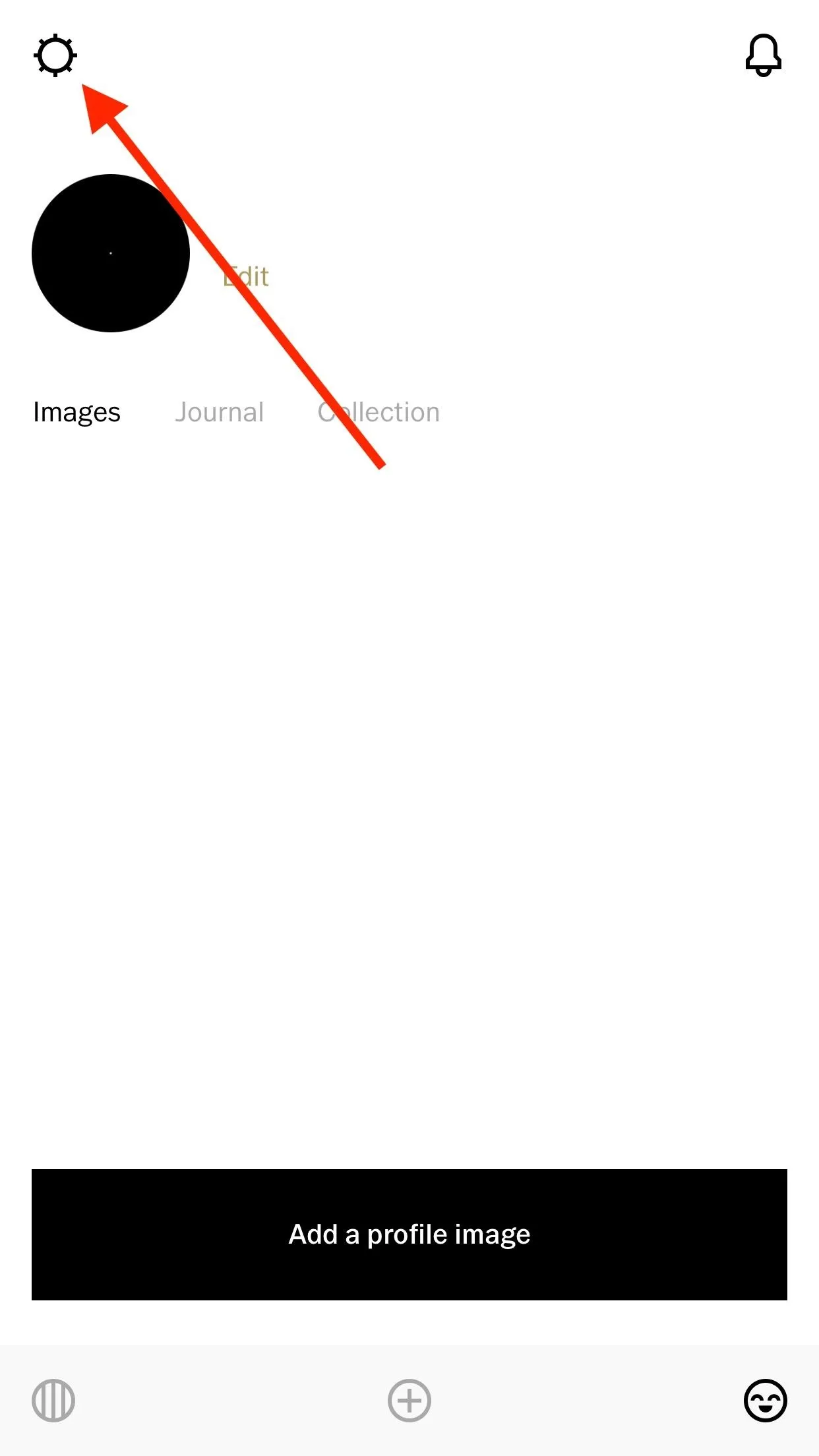This screenshot has height=1456, width=819.
Task: Edit profile details via Edit text
Action: pyautogui.click(x=246, y=276)
